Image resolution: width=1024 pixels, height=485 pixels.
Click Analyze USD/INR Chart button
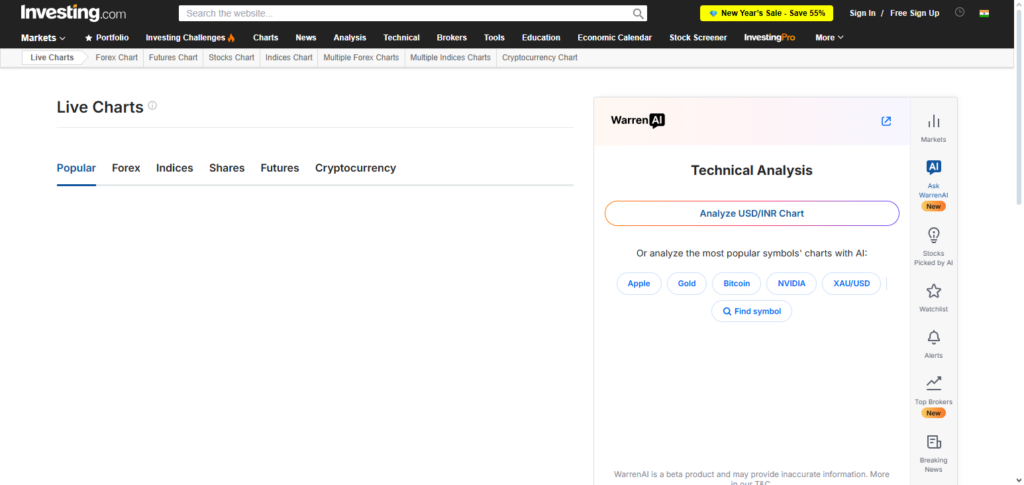click(751, 213)
